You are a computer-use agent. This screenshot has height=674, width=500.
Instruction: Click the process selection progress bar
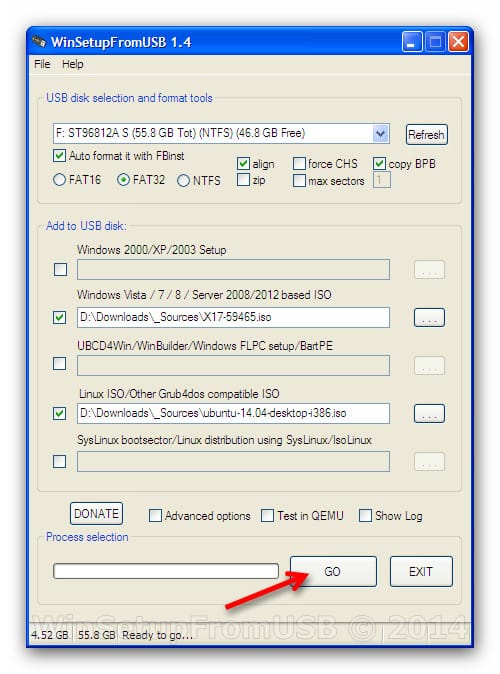(x=166, y=571)
